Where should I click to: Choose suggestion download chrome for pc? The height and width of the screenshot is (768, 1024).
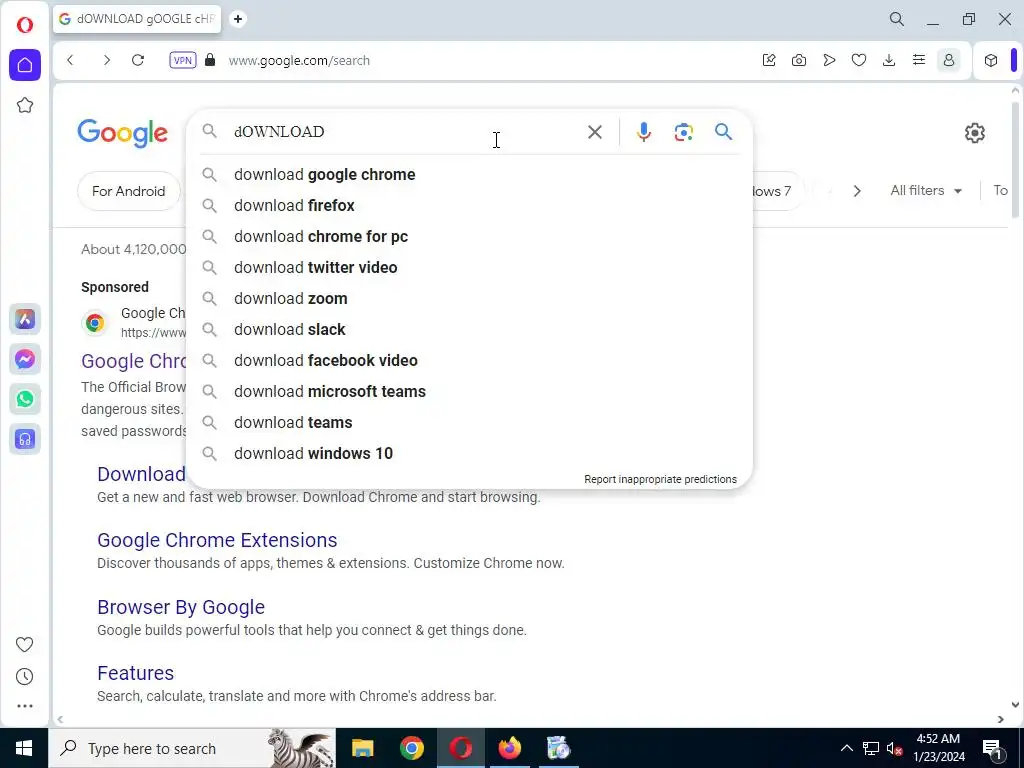(469, 236)
